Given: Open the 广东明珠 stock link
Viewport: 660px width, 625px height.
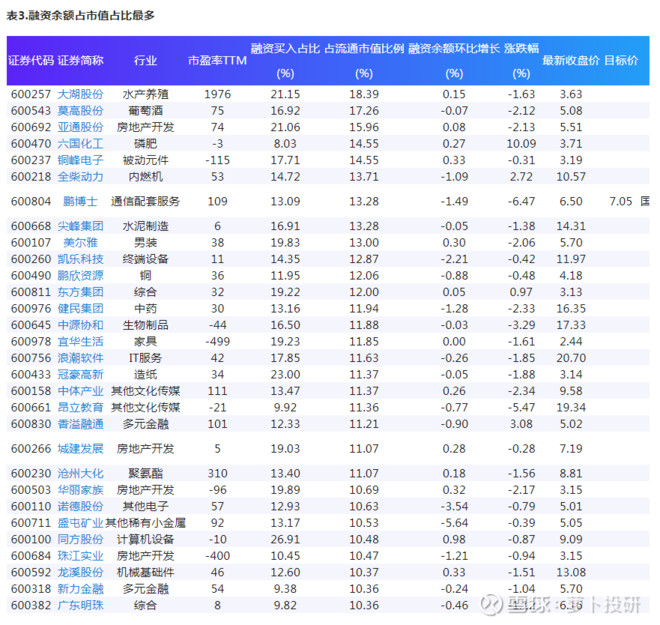Looking at the screenshot, I should pos(80,605).
